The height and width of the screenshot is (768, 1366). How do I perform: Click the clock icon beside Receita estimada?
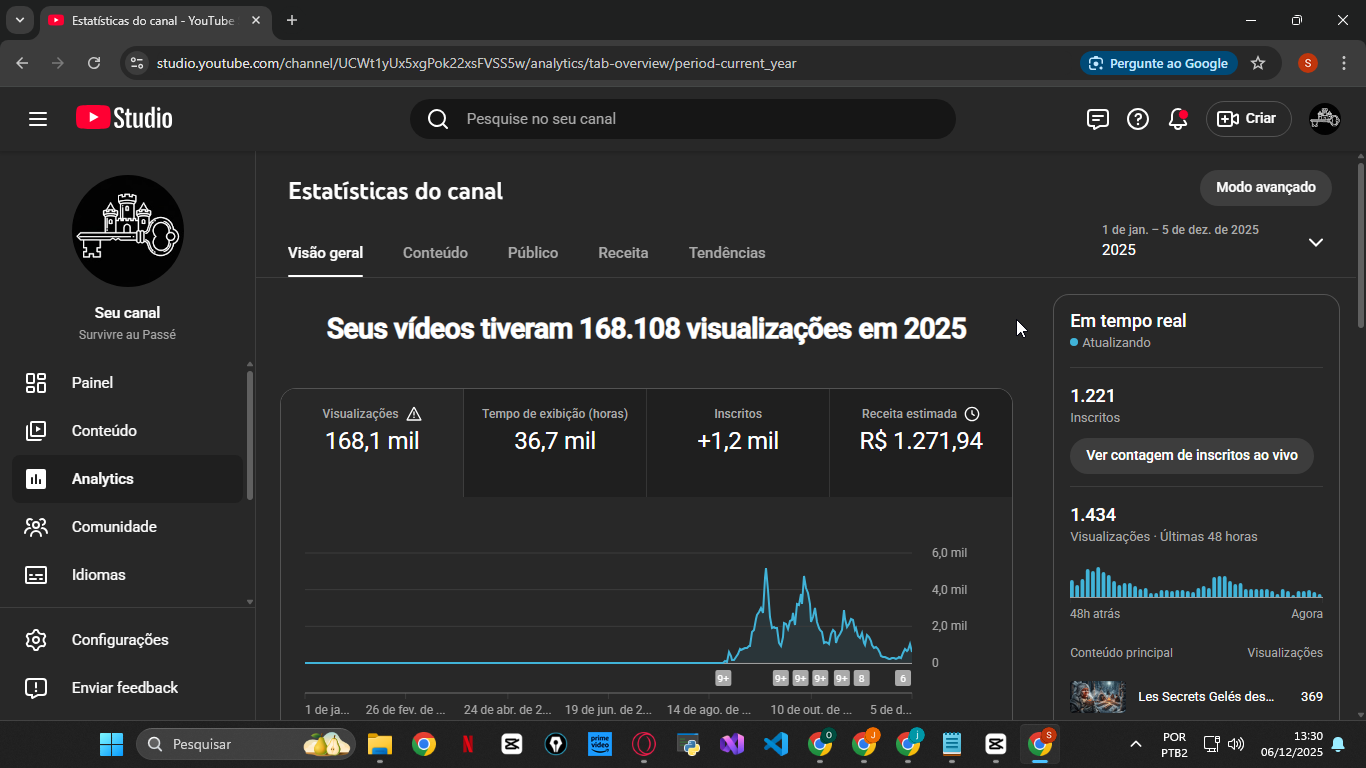point(972,414)
